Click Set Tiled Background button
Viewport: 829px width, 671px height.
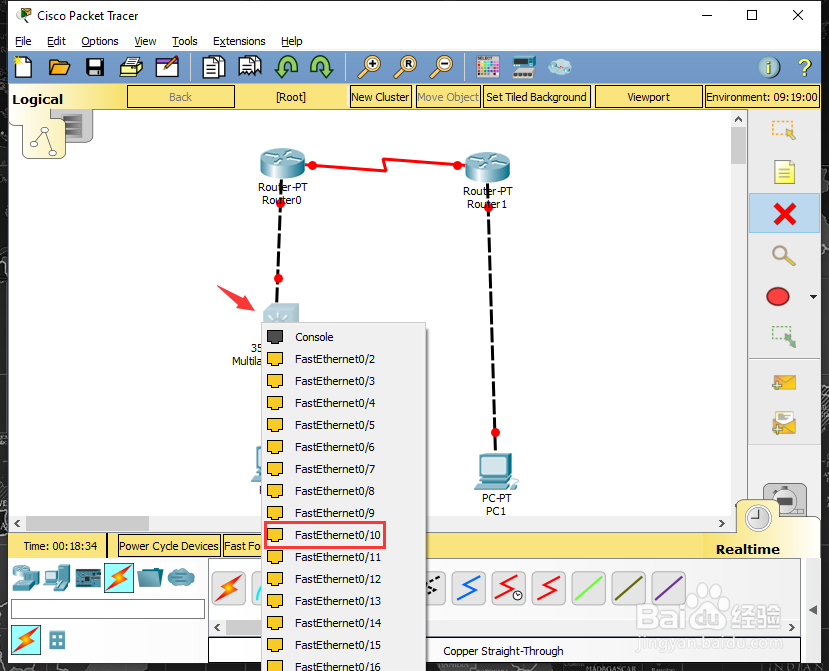(x=536, y=97)
